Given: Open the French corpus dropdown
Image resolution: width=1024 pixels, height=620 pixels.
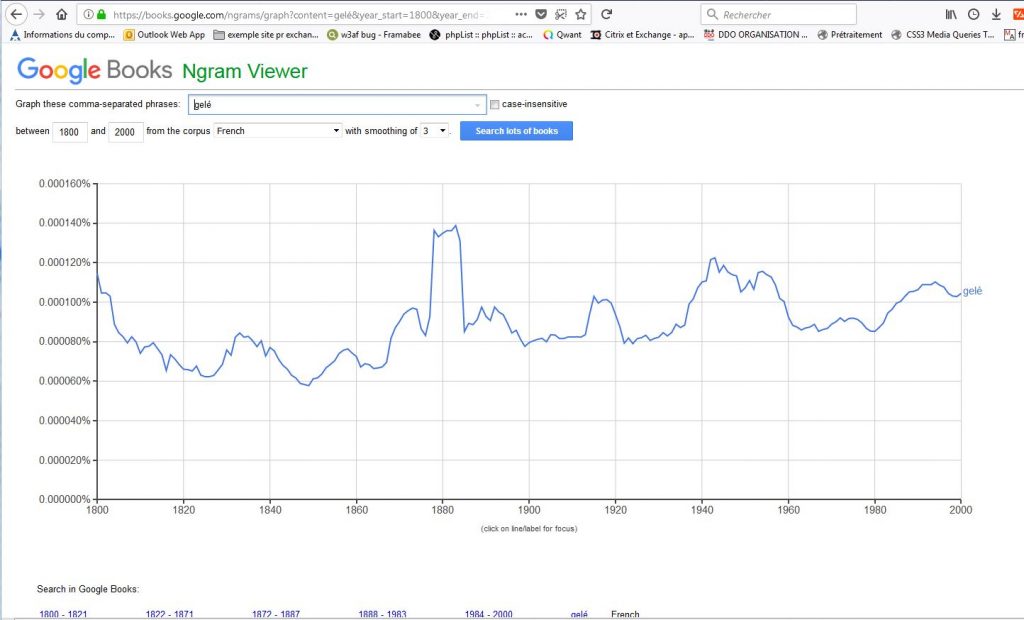Looking at the screenshot, I should (x=278, y=131).
